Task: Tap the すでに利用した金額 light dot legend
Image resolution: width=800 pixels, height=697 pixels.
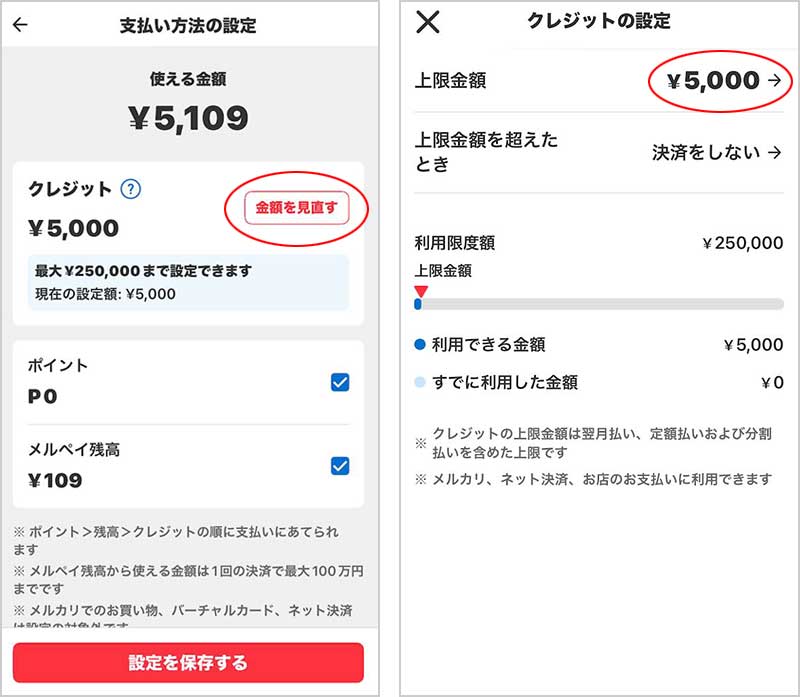Action: tap(420, 382)
